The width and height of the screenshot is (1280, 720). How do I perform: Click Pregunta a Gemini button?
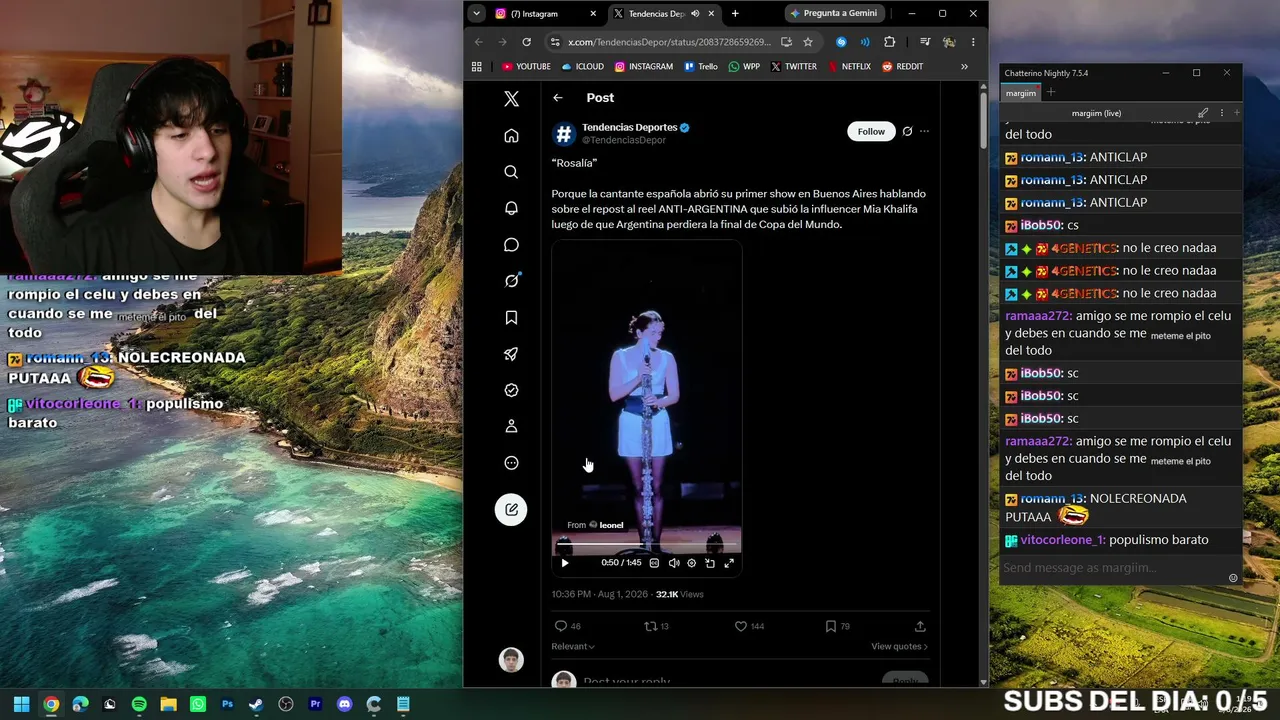pos(836,14)
